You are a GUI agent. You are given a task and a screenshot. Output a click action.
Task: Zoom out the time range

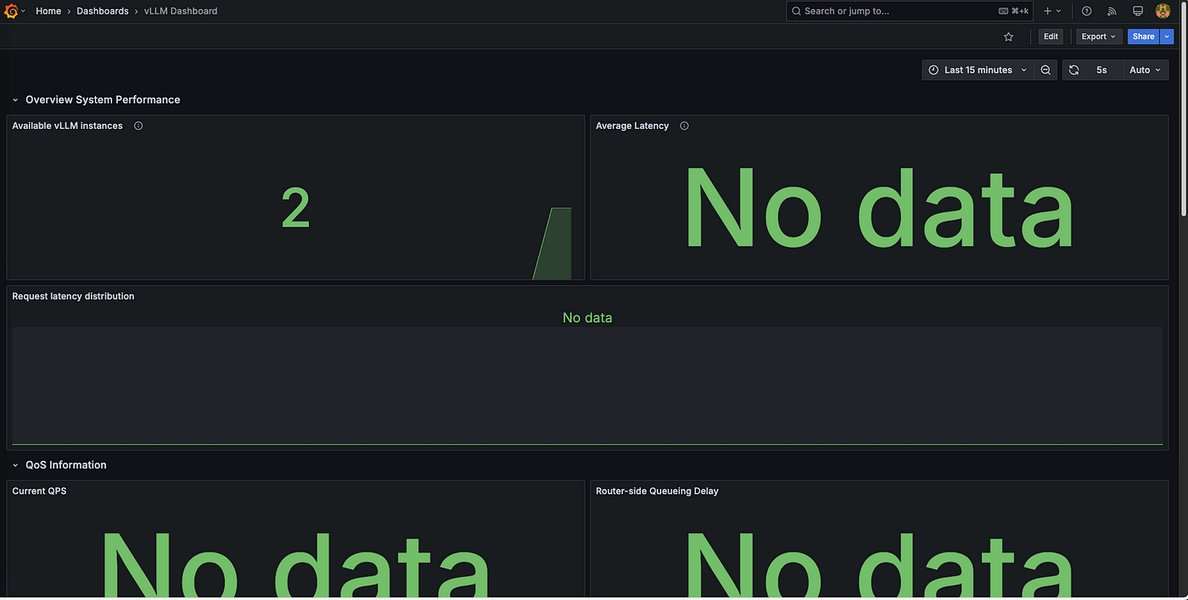pyautogui.click(x=1046, y=70)
